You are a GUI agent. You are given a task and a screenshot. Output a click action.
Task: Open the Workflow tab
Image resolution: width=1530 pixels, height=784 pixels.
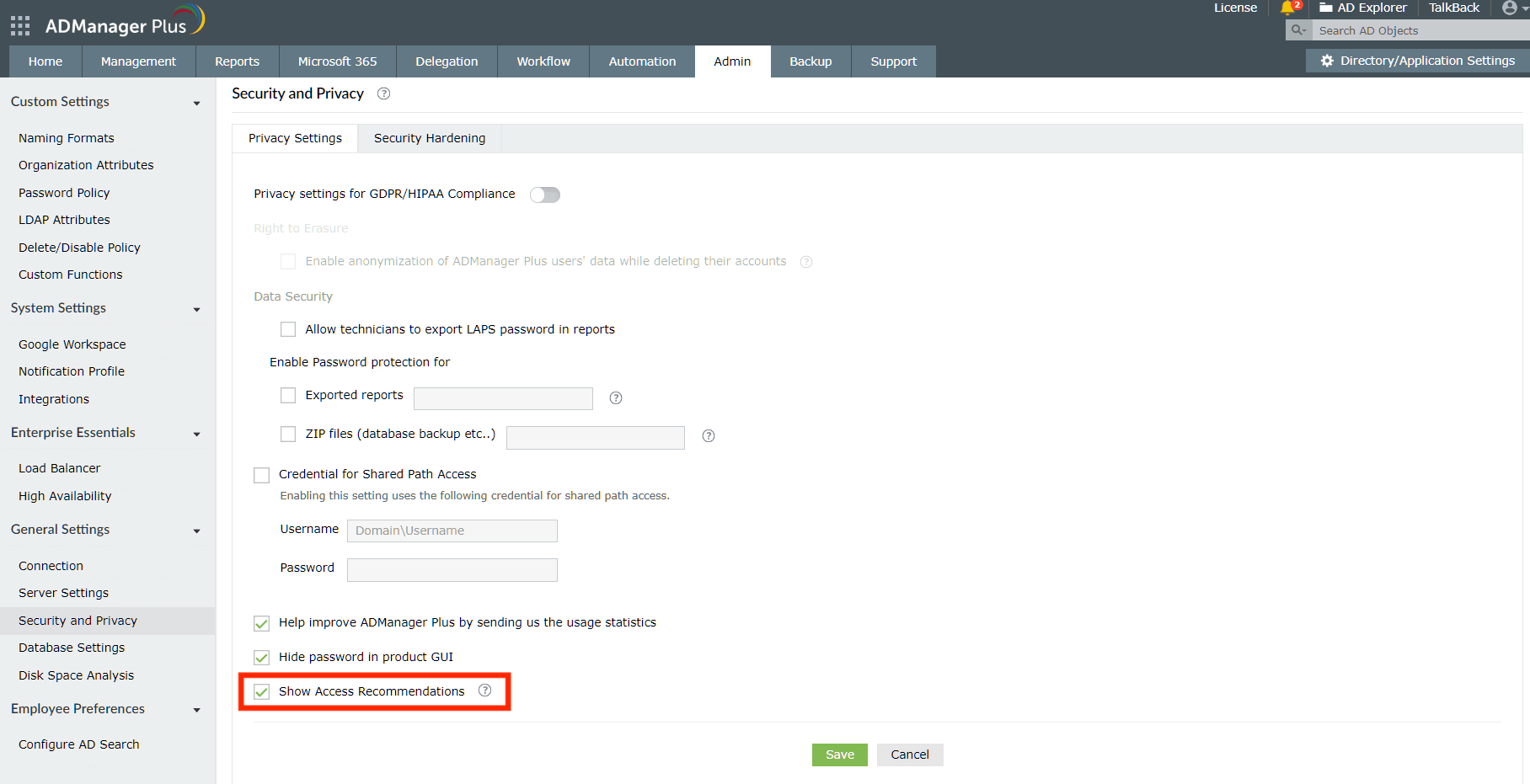[543, 61]
